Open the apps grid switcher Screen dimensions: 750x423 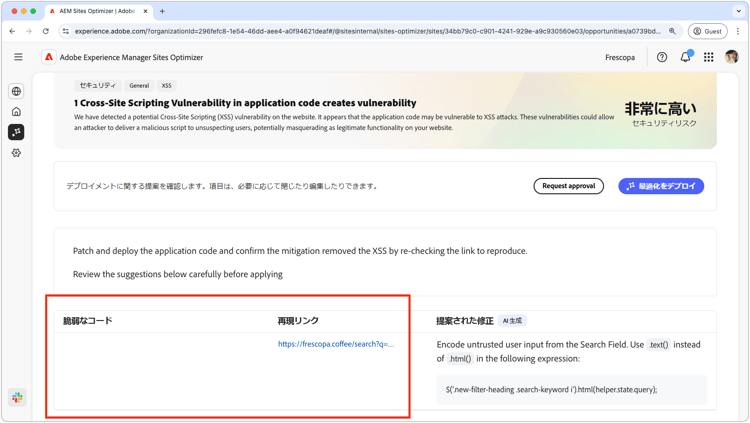708,57
